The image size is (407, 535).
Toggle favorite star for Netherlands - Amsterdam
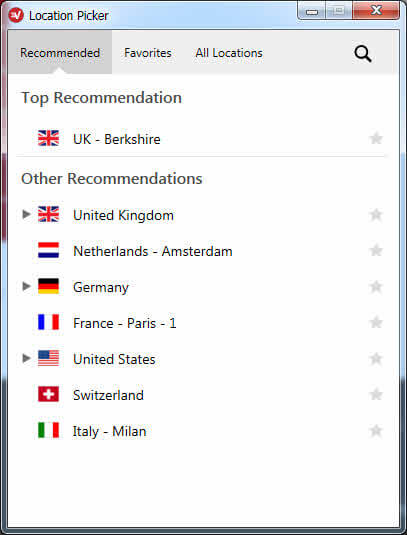[x=376, y=250]
